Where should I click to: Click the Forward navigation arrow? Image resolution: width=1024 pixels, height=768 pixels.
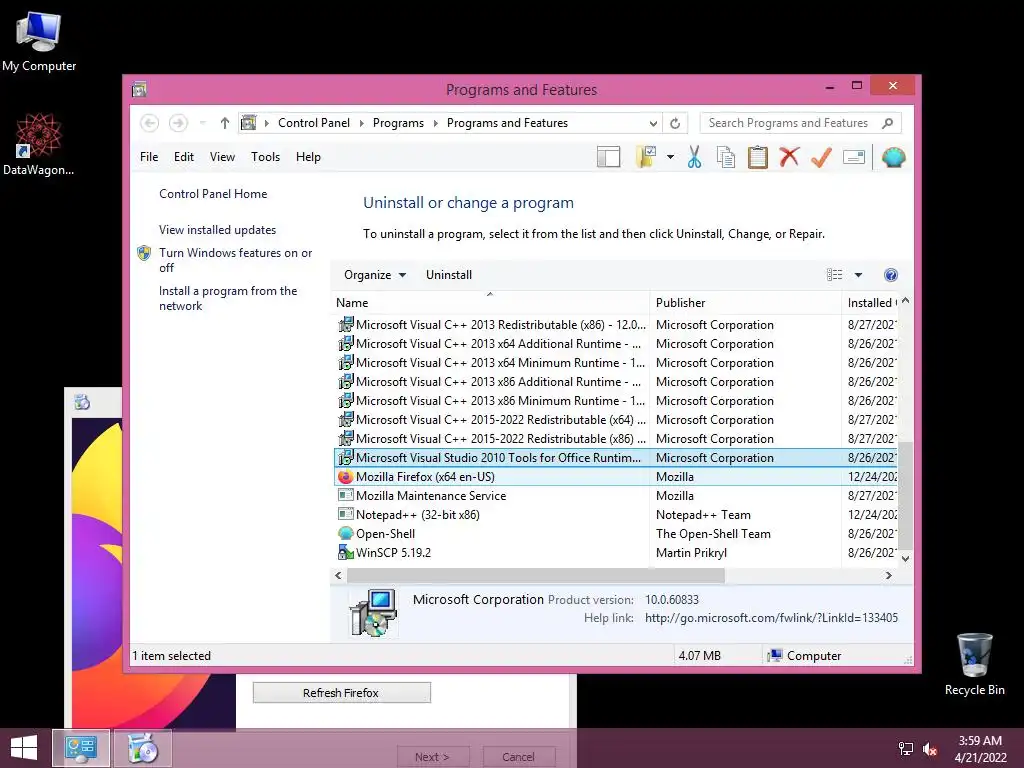[x=178, y=123]
